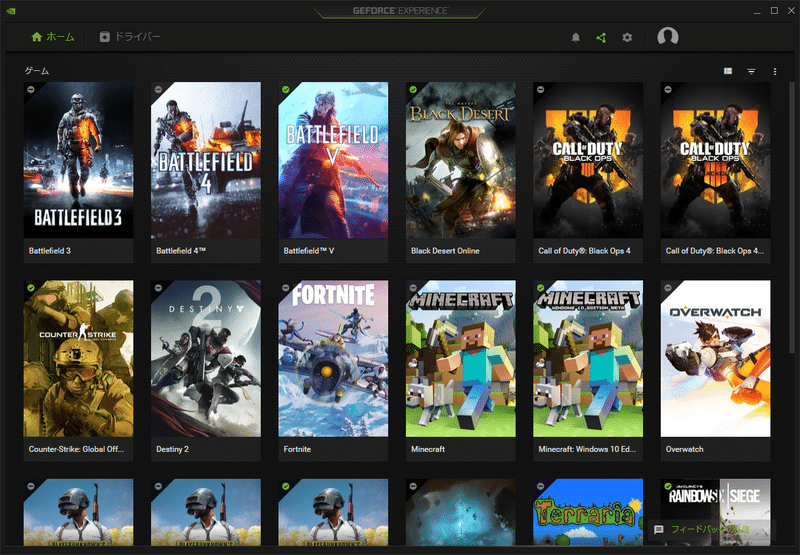
Task: Click Destiny 2 not-optimized status badge
Action: (x=158, y=288)
